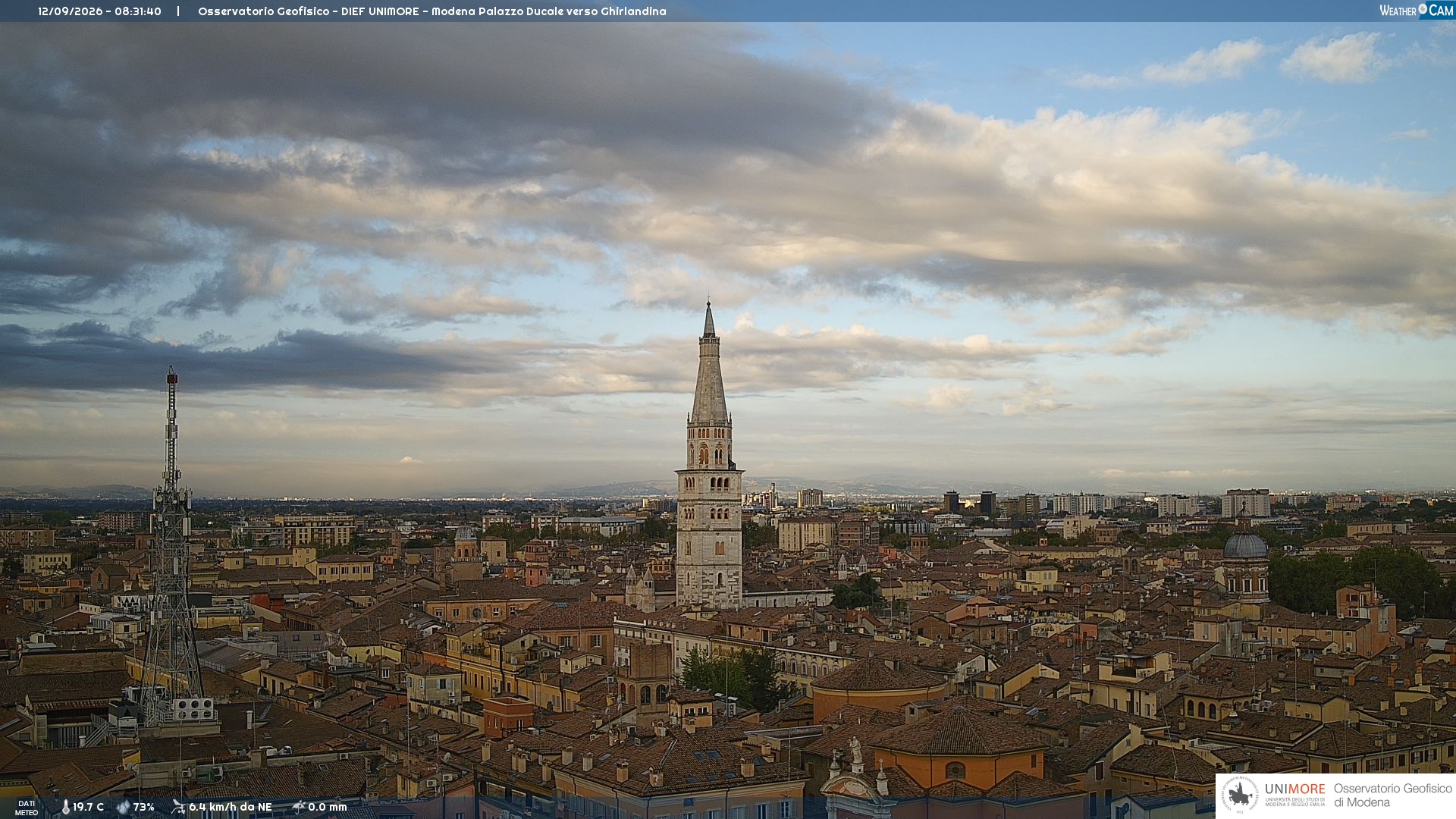Image resolution: width=1456 pixels, height=819 pixels.
Task: Click the thermometer temperature icon
Action: coord(65,807)
